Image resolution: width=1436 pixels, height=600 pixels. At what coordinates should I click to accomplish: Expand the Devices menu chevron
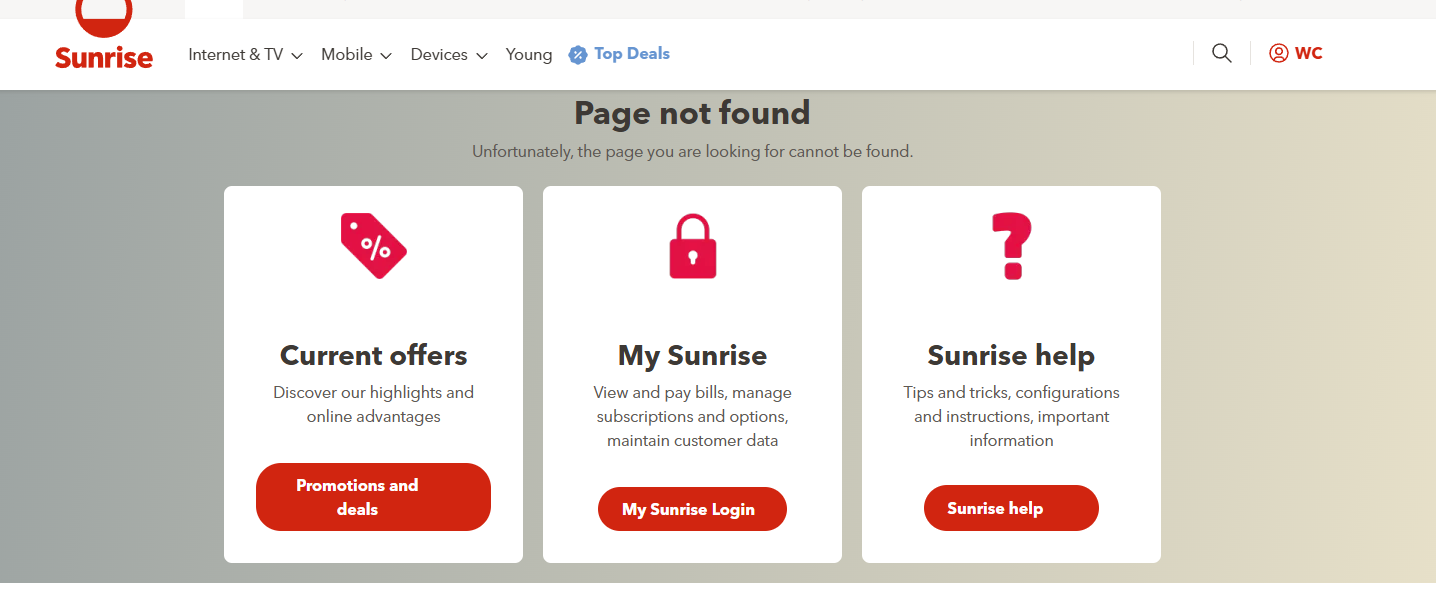click(x=481, y=56)
